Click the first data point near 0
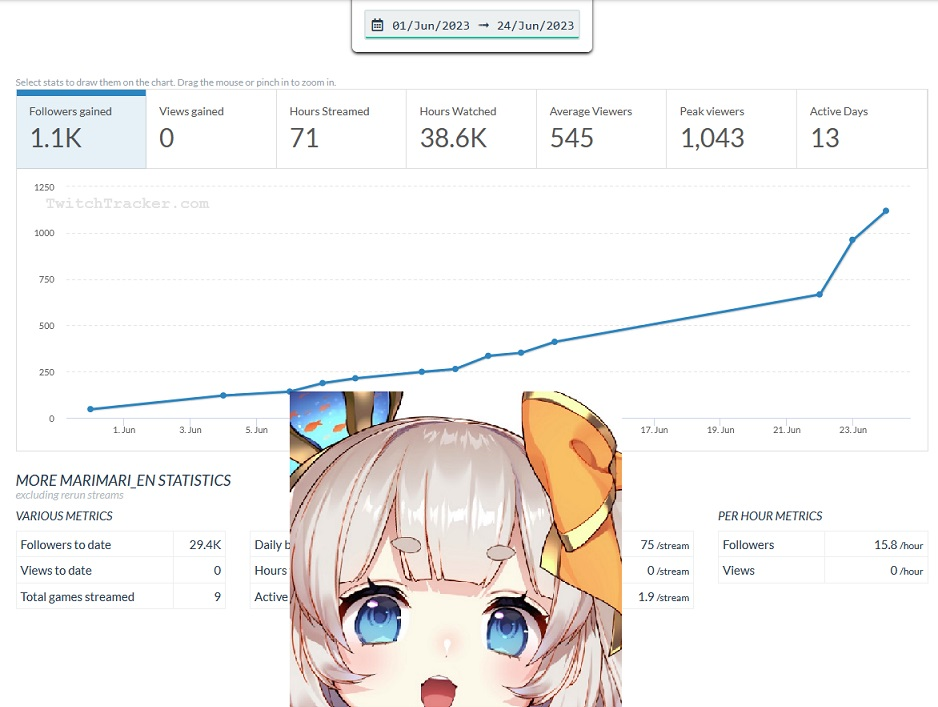The height and width of the screenshot is (707, 938). pos(90,409)
